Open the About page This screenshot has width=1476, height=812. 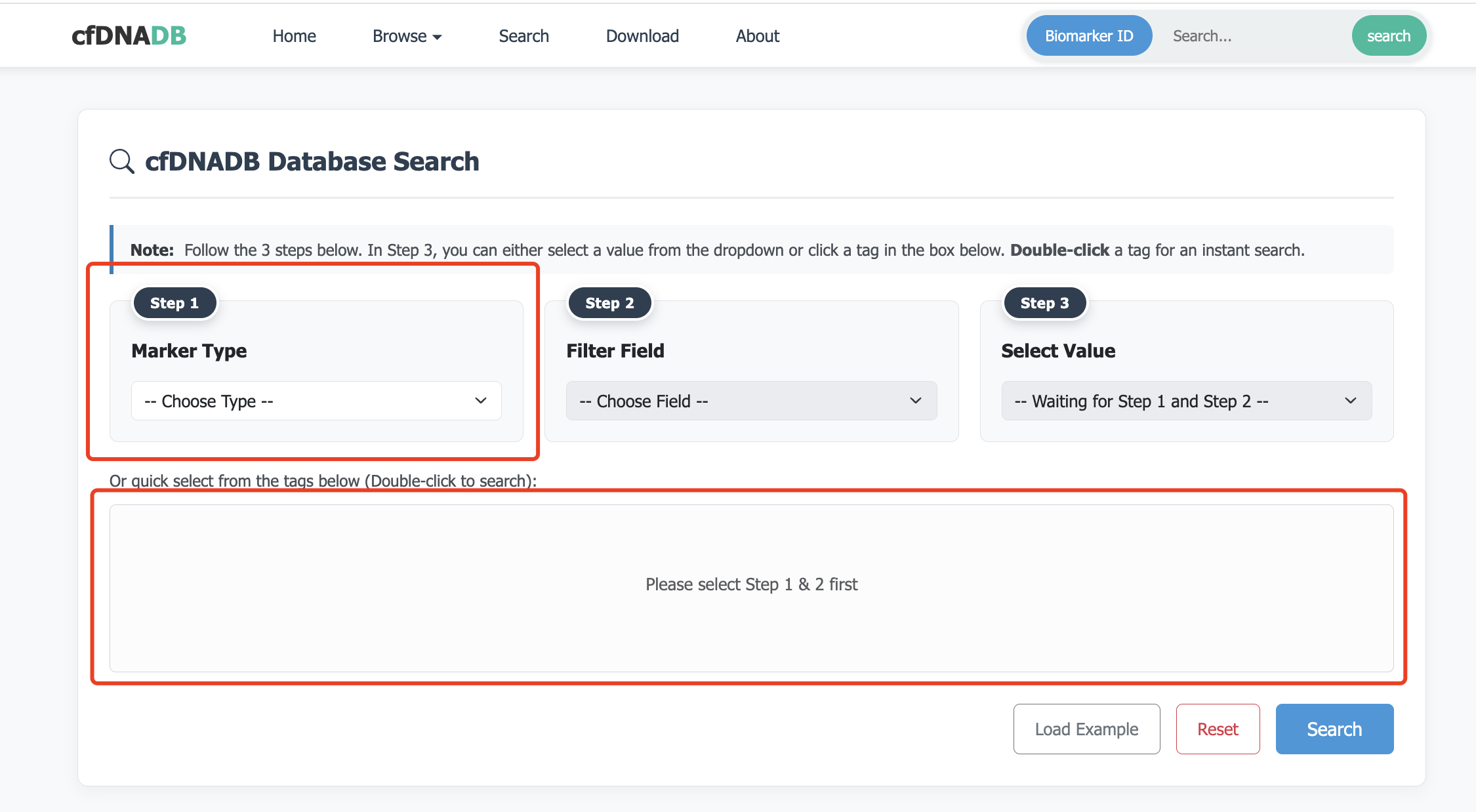(757, 36)
